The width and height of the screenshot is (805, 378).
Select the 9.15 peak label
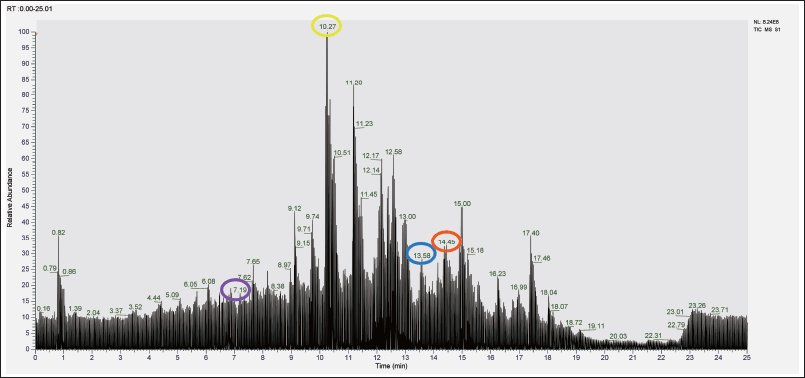click(x=303, y=243)
